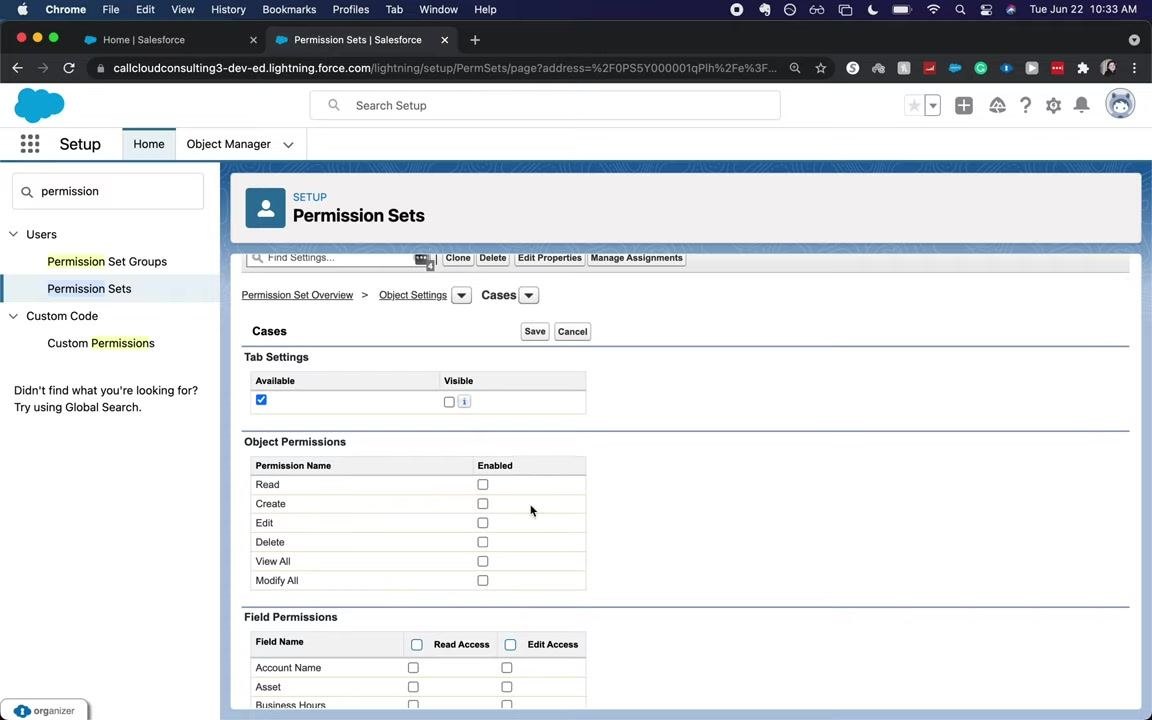The width and height of the screenshot is (1152, 720).
Task: Click the organizer extension badge
Action: [x=44, y=710]
